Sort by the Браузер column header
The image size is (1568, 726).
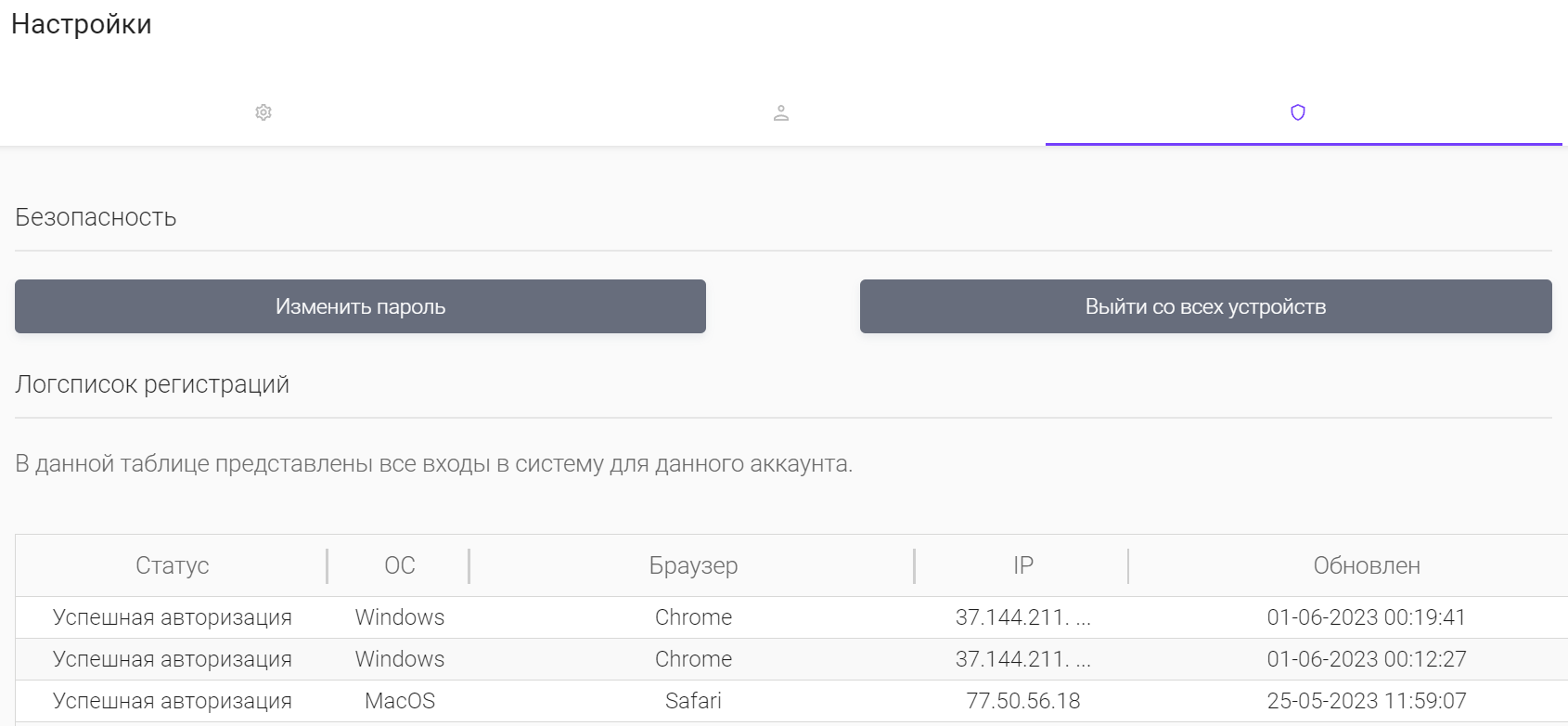[x=693, y=565]
